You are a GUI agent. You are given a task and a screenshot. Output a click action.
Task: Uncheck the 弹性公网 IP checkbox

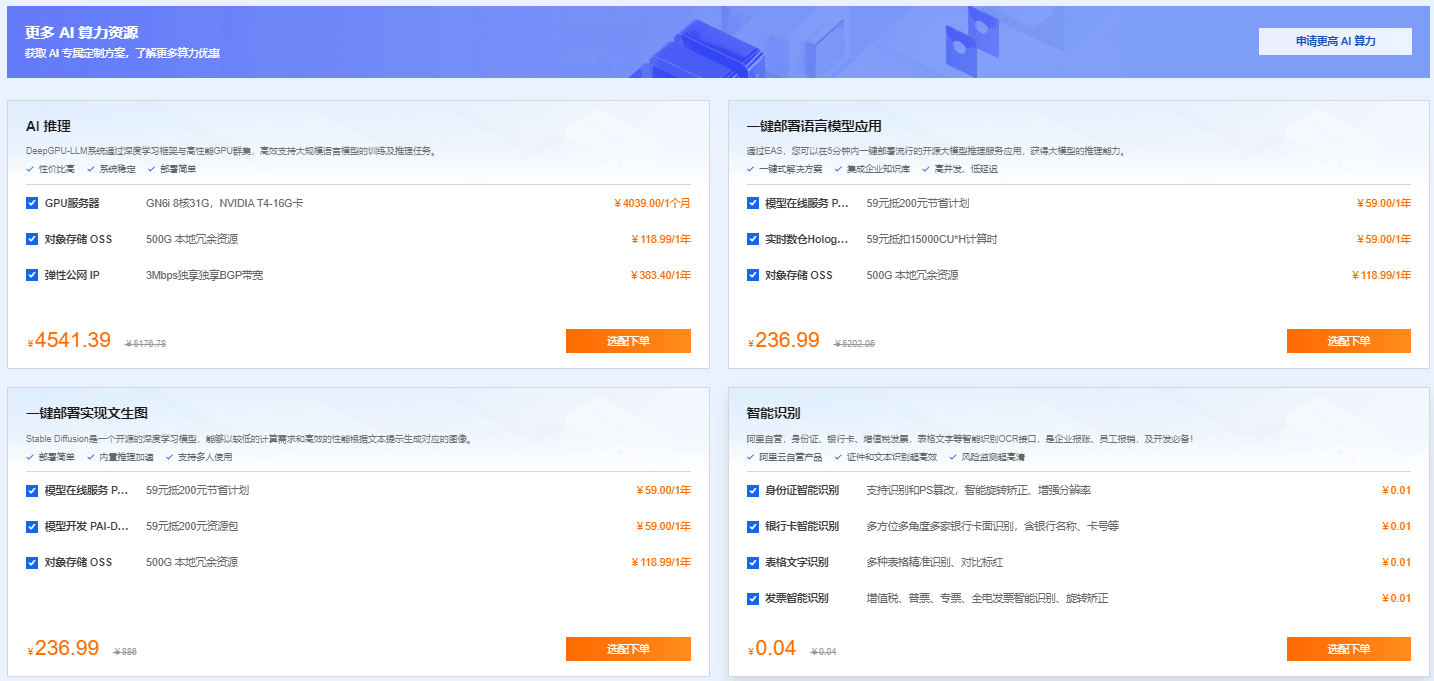[x=32, y=275]
